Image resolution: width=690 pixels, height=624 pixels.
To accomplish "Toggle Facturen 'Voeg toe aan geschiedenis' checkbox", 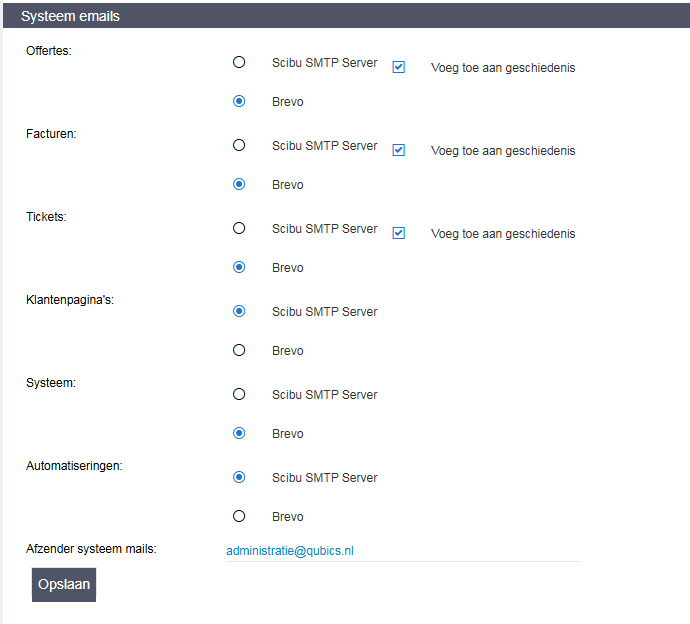I will coord(398,150).
